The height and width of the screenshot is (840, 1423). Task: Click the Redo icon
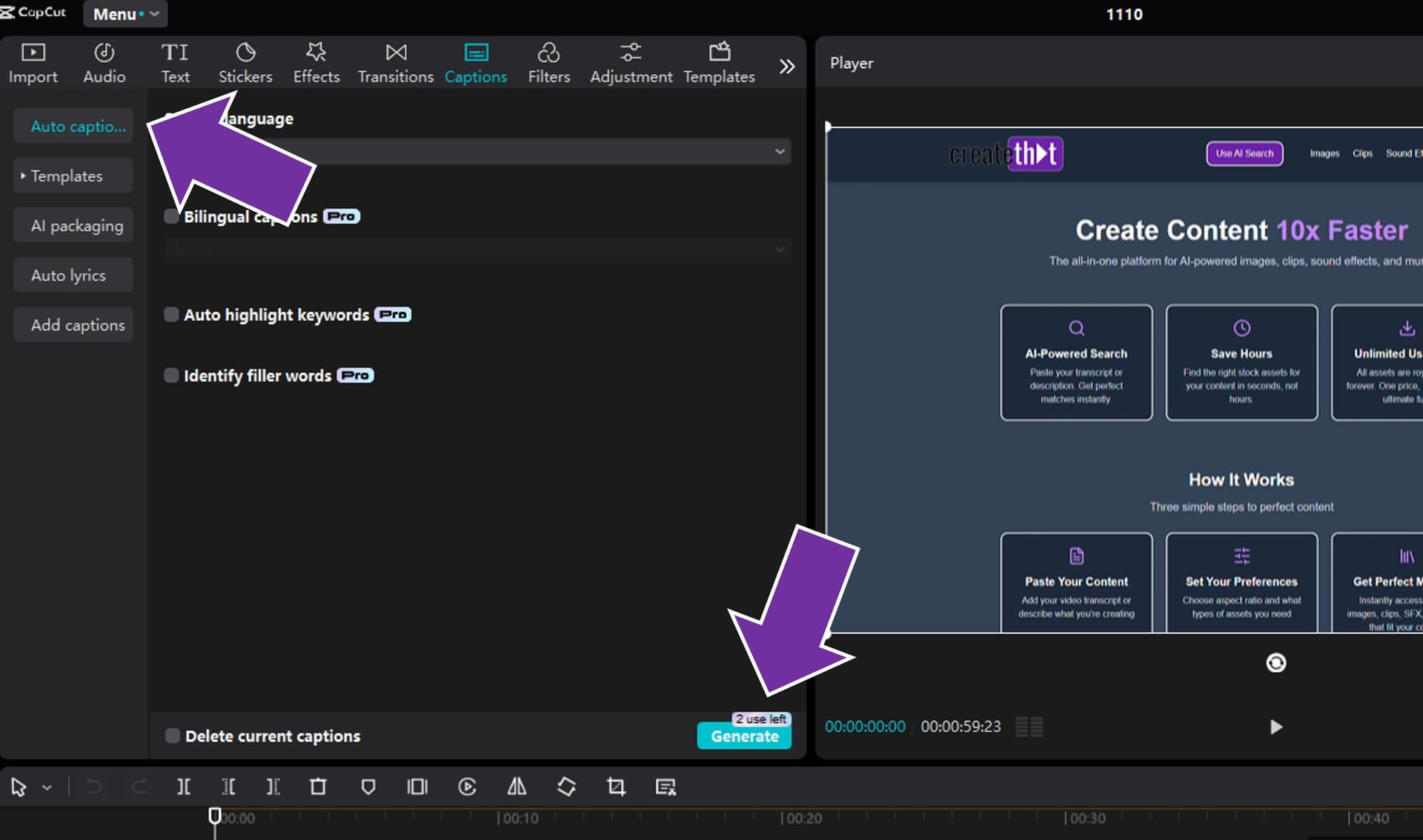139,787
